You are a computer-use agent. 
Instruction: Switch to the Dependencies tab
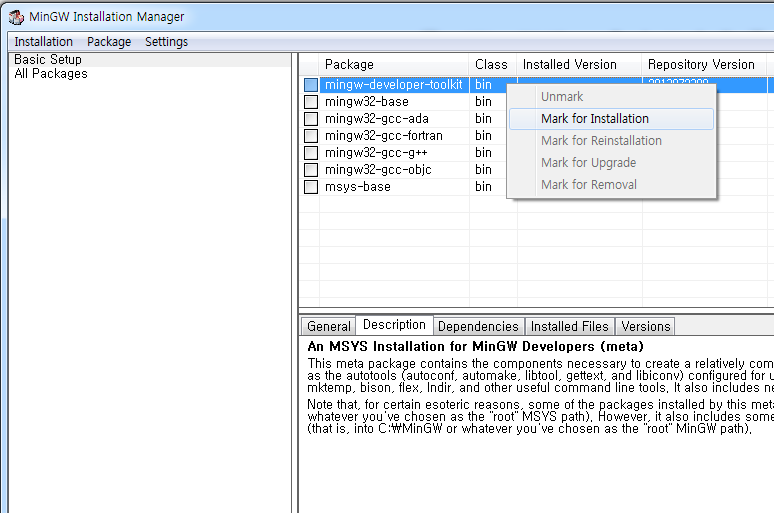coord(478,326)
